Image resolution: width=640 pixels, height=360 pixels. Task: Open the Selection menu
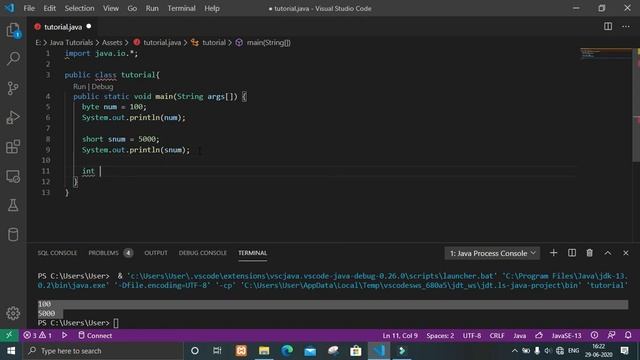coord(79,8)
